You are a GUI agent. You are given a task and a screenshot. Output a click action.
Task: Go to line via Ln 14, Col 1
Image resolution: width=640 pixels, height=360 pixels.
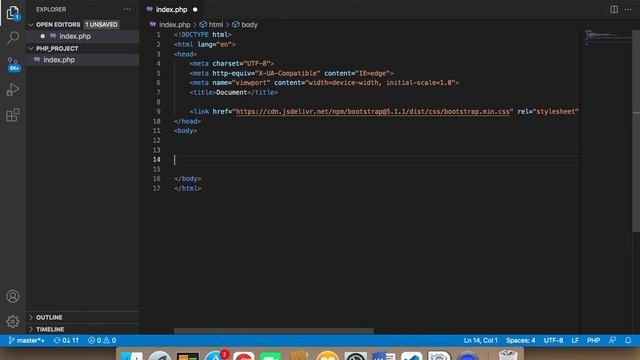click(x=480, y=340)
